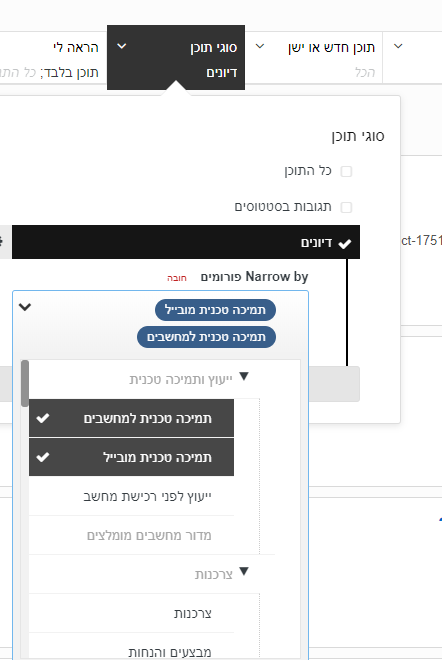This screenshot has width=442, height=660.
Task: Tick the תגובות בסטטוסים checkbox
Action: 346,207
